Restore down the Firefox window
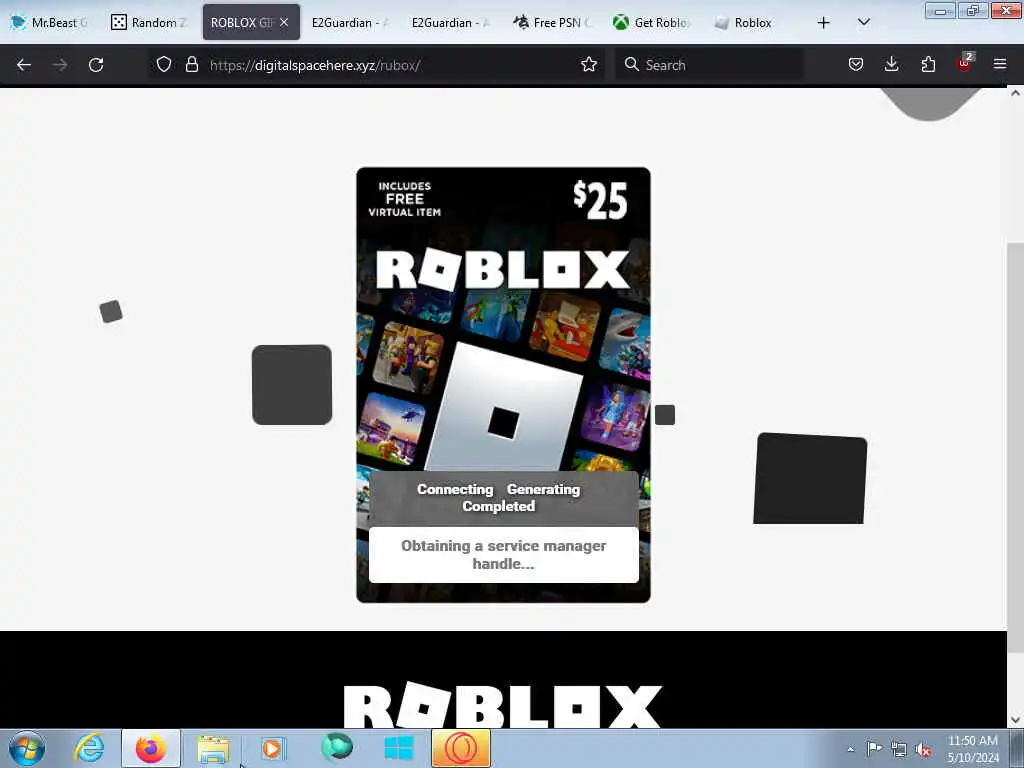Viewport: 1024px width, 768px height. tap(973, 10)
